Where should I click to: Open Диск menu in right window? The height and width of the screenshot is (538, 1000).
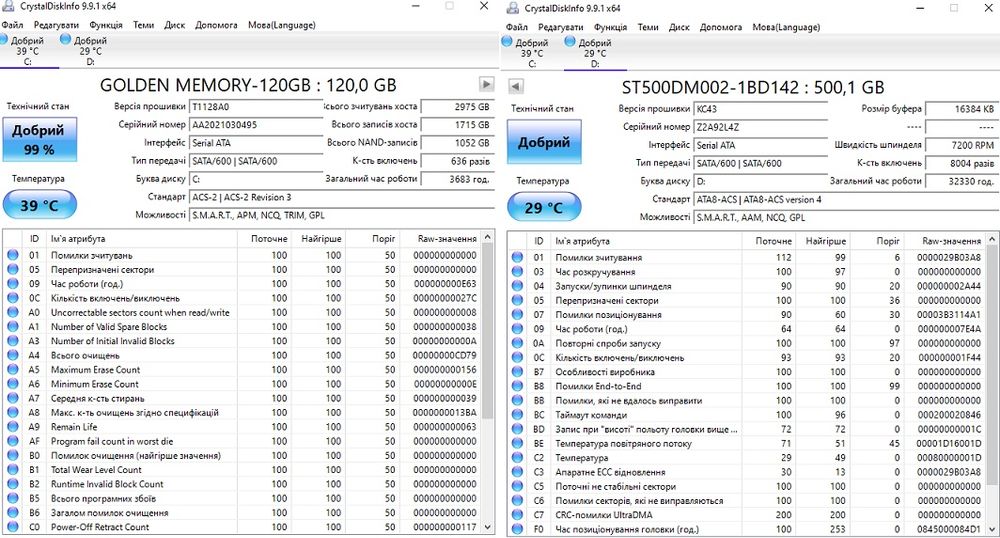(x=679, y=27)
